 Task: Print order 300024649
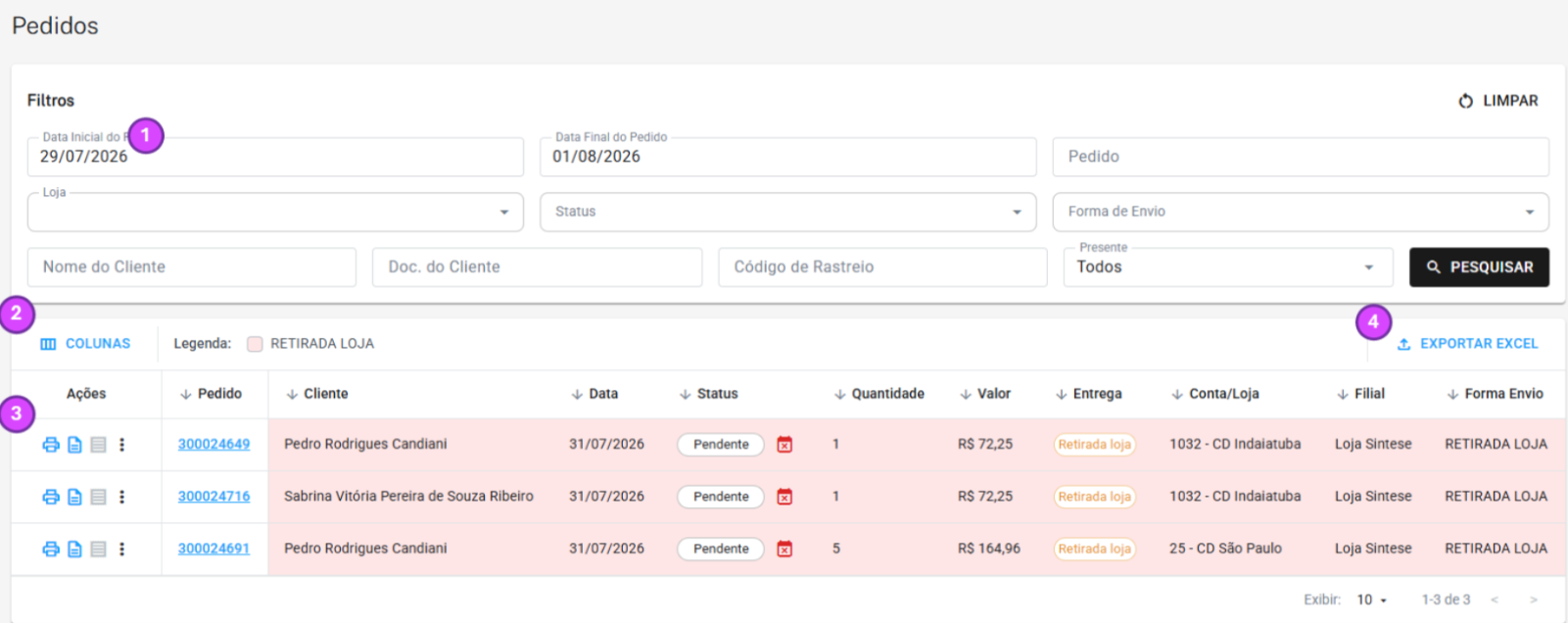coord(51,445)
